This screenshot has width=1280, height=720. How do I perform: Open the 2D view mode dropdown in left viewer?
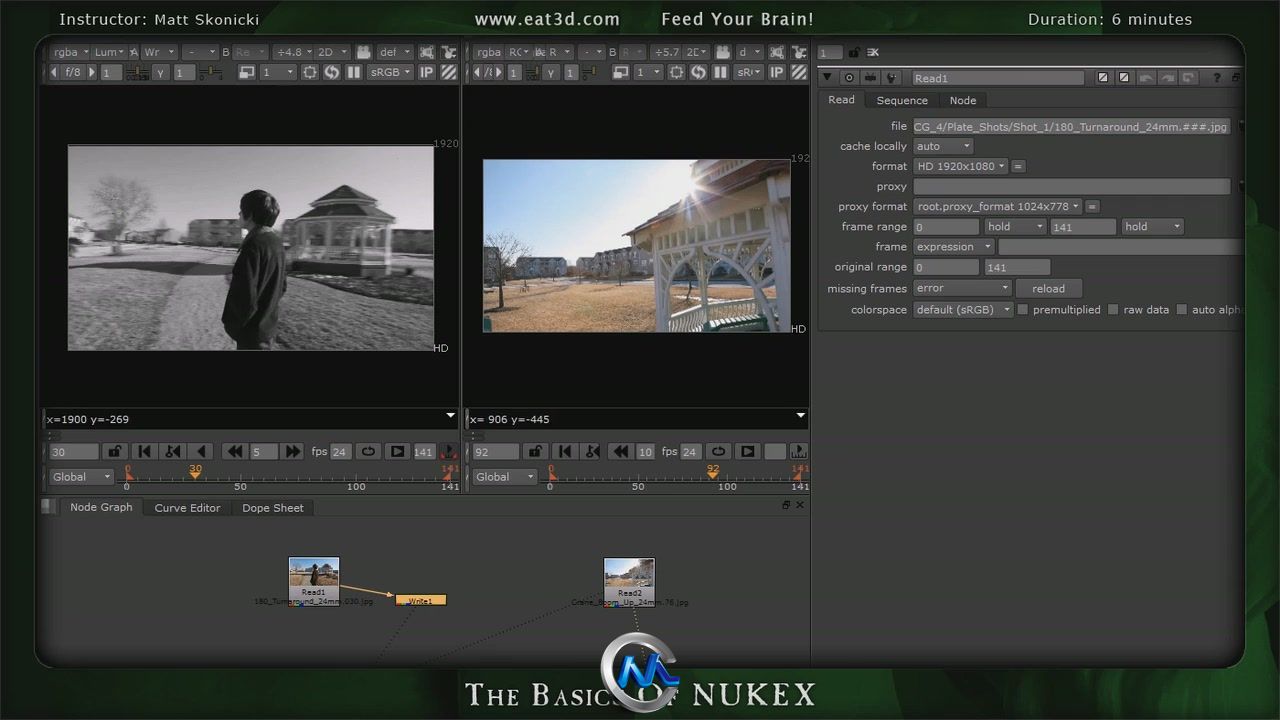333,52
